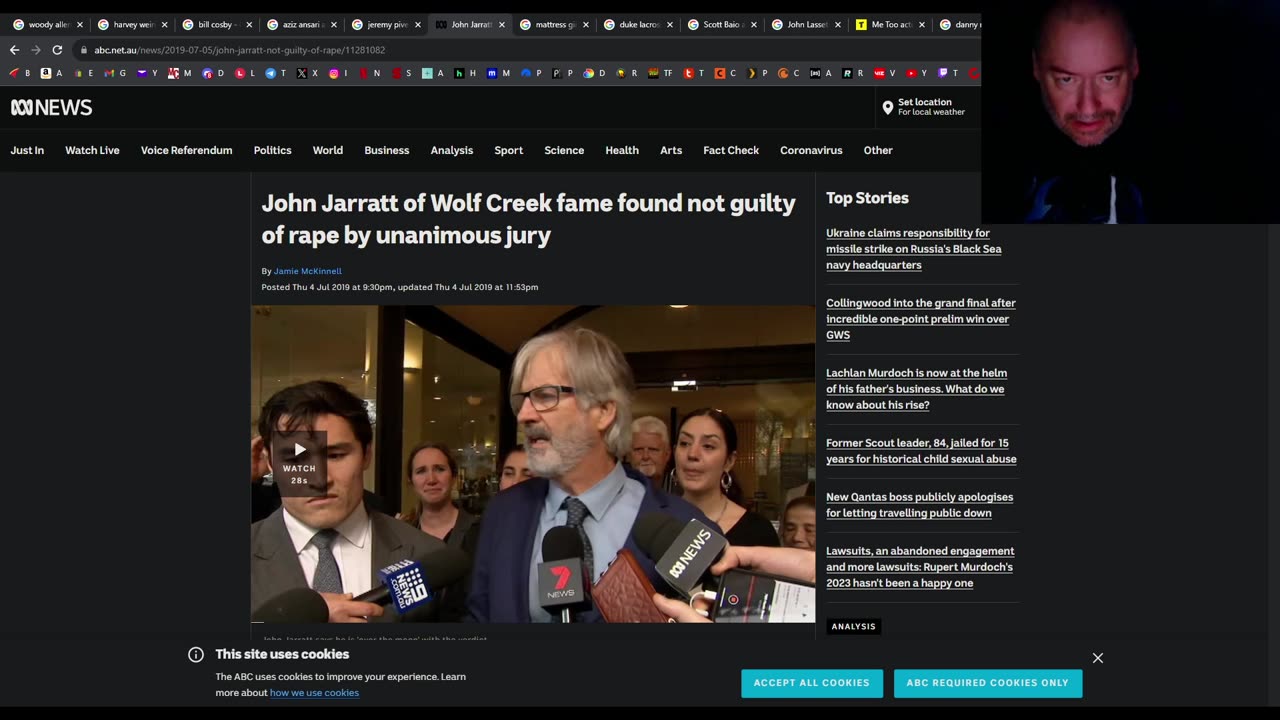
Task: Open the Fact Check section
Action: click(x=731, y=150)
